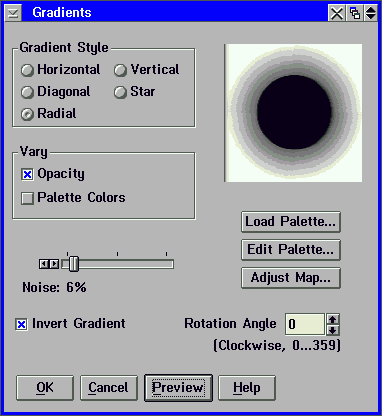
Task: Click the maximize/minimize arrows icon
Action: tap(370, 13)
